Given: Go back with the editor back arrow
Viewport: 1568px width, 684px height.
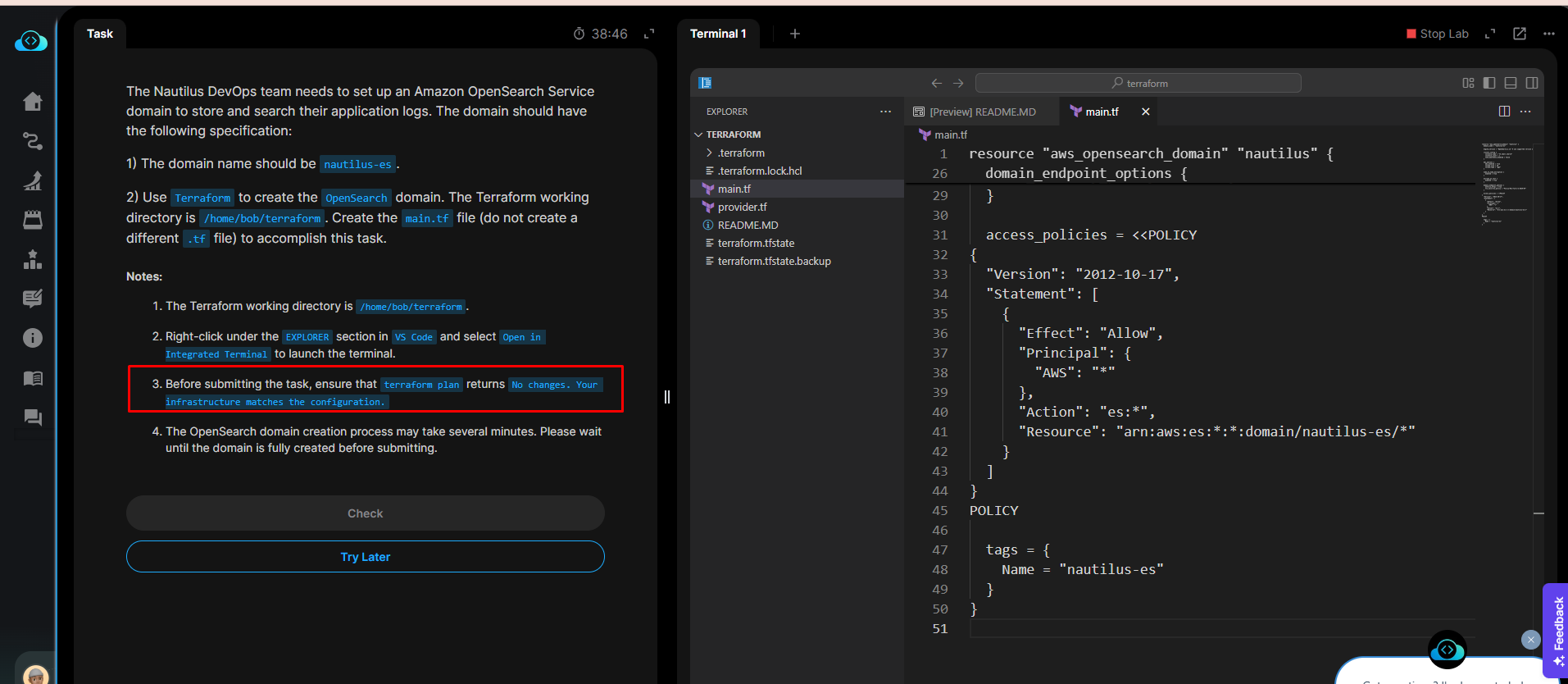Looking at the screenshot, I should (937, 83).
